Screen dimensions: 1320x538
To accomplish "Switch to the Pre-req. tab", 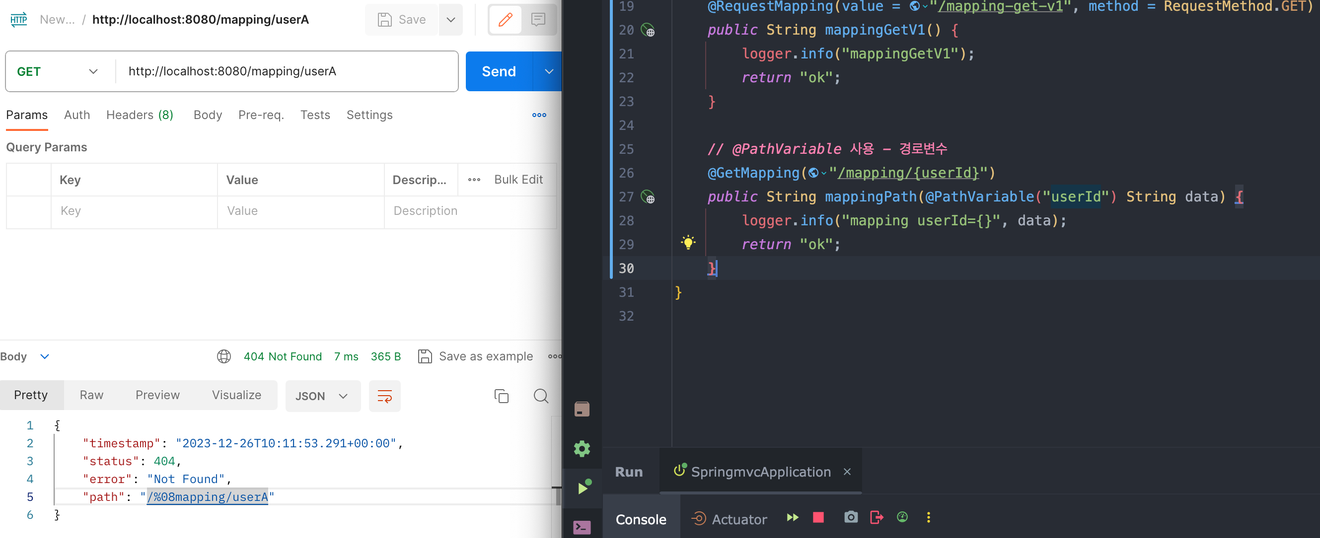I will point(261,115).
